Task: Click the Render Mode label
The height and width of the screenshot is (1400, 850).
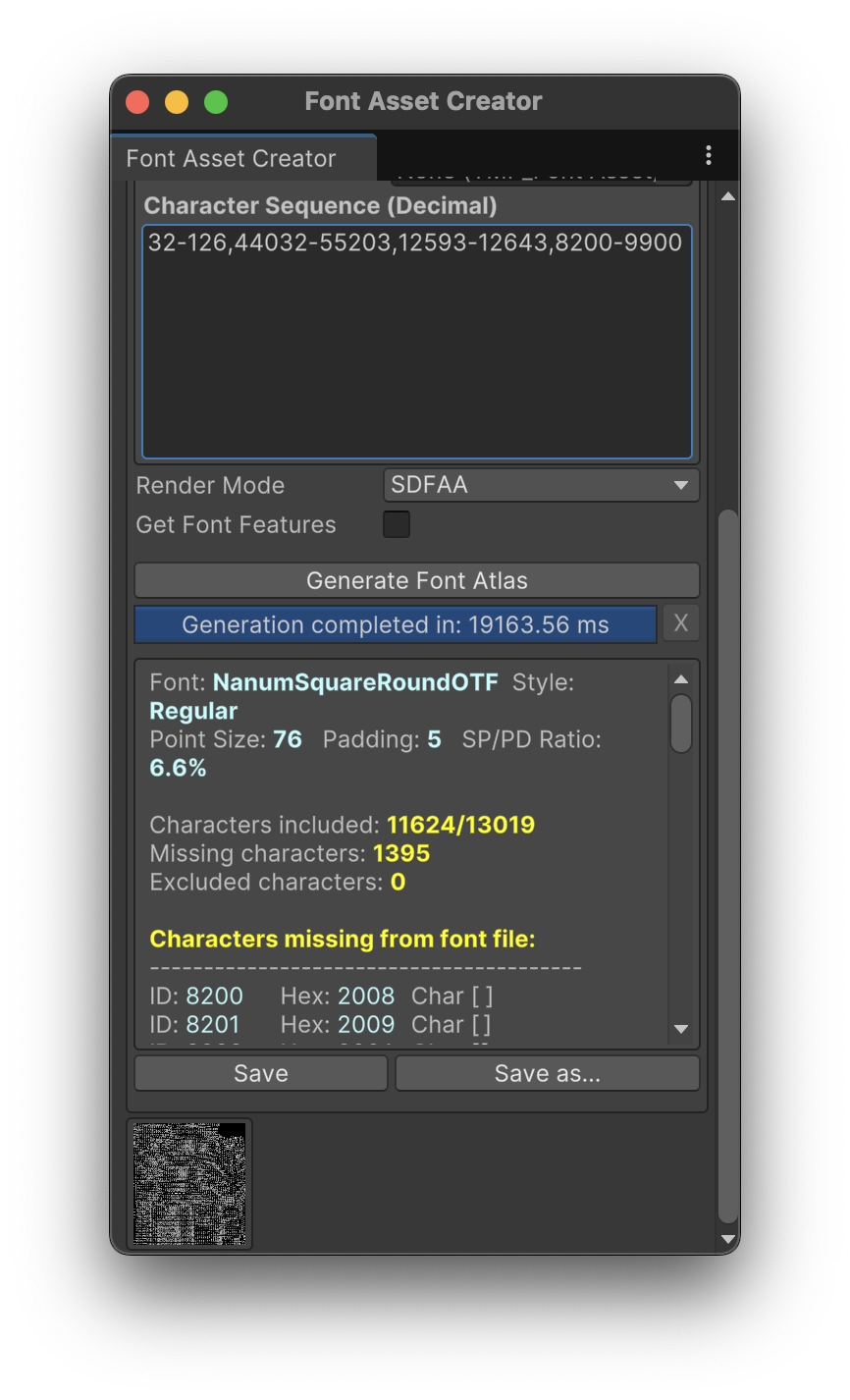Action: click(x=210, y=485)
